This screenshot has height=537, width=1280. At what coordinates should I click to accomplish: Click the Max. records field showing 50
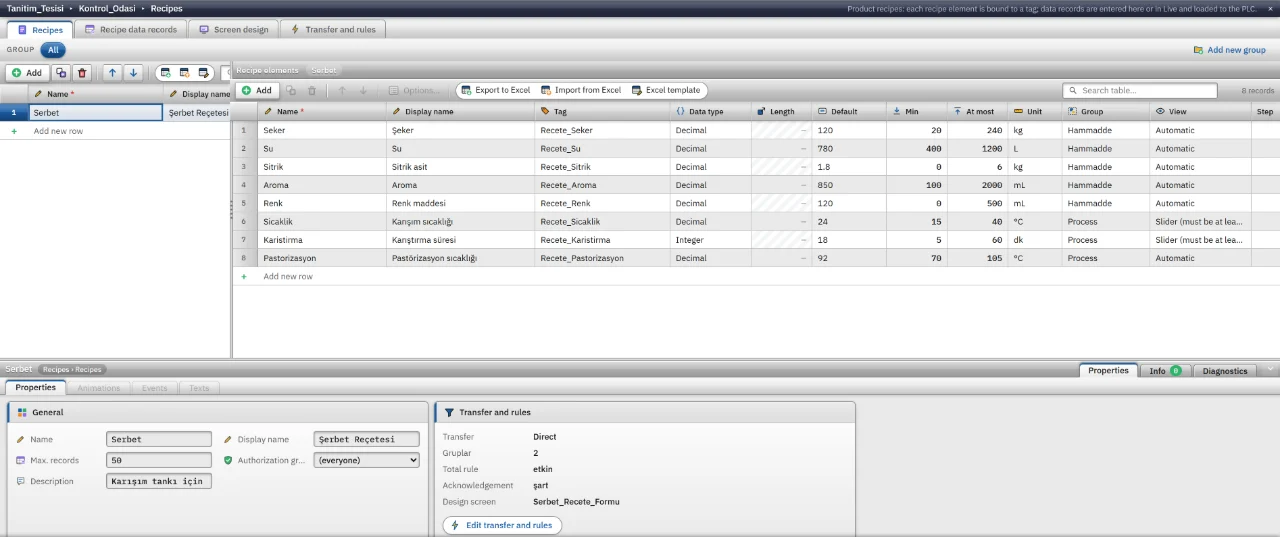tap(159, 460)
